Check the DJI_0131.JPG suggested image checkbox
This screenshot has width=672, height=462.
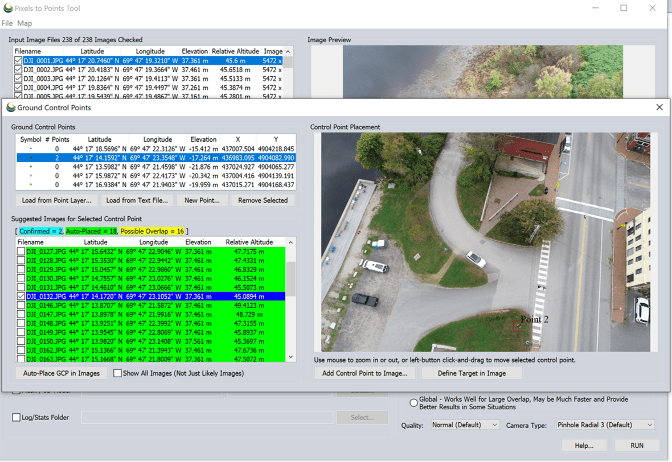[21, 288]
